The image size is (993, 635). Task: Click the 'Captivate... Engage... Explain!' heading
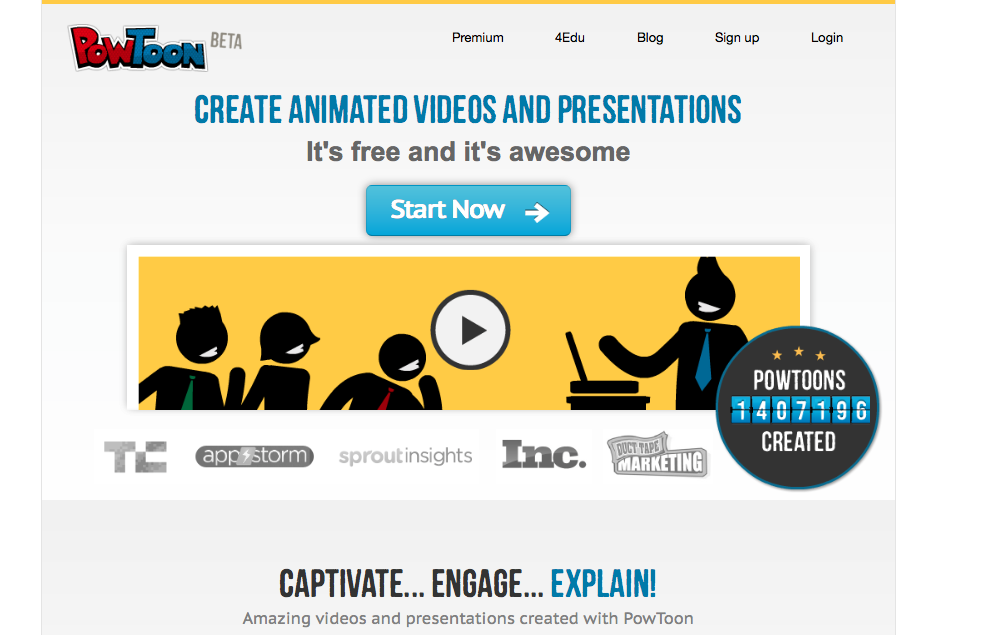[467, 583]
